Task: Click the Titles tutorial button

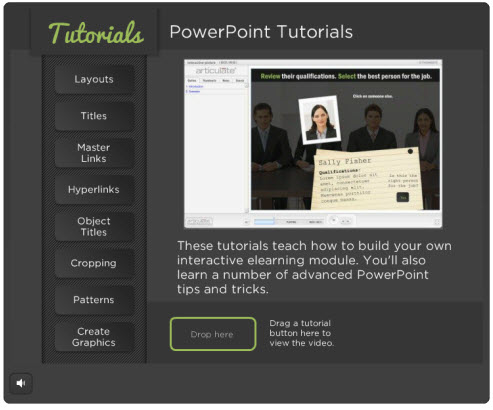Action: 94,116
